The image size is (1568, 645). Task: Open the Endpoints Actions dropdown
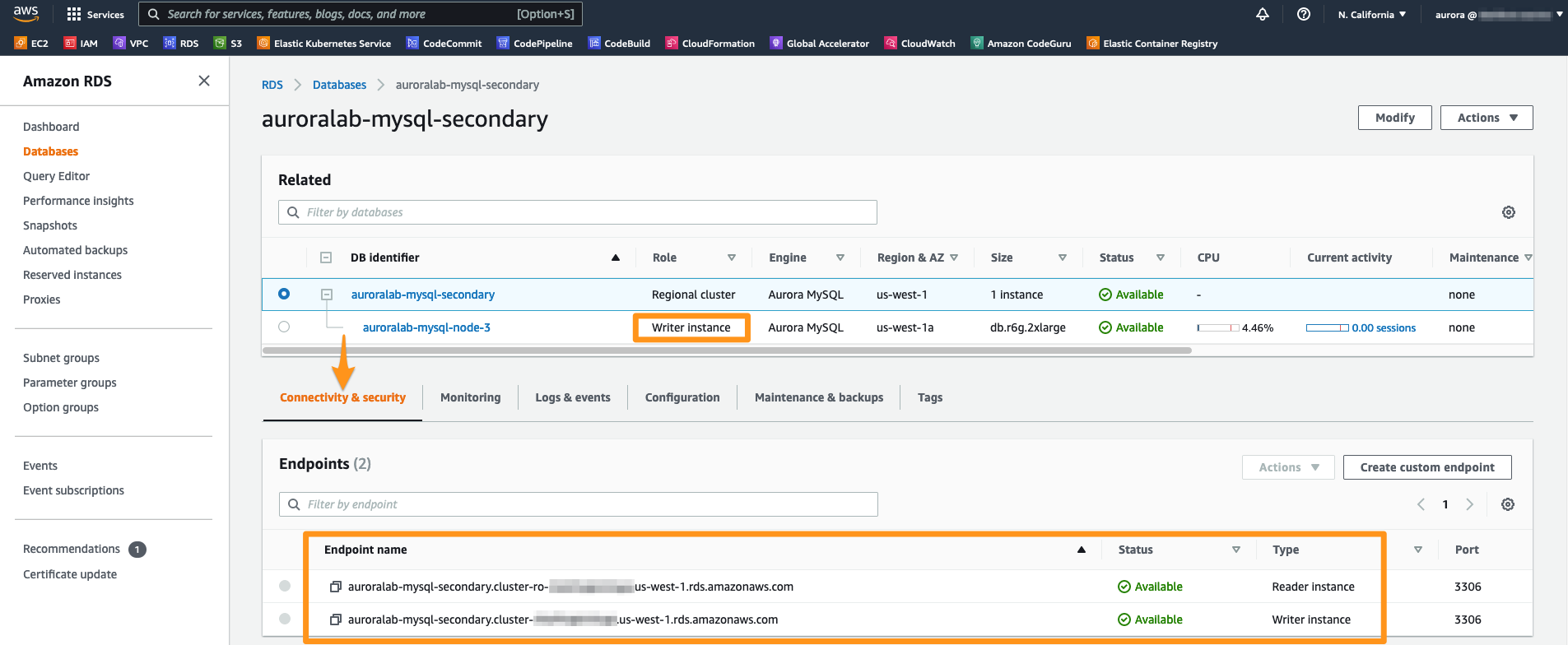[x=1288, y=467]
